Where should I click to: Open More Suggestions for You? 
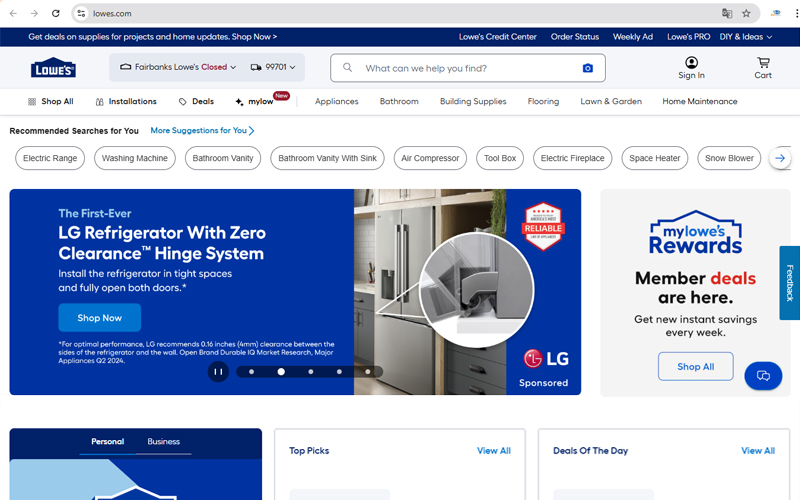[x=203, y=131]
